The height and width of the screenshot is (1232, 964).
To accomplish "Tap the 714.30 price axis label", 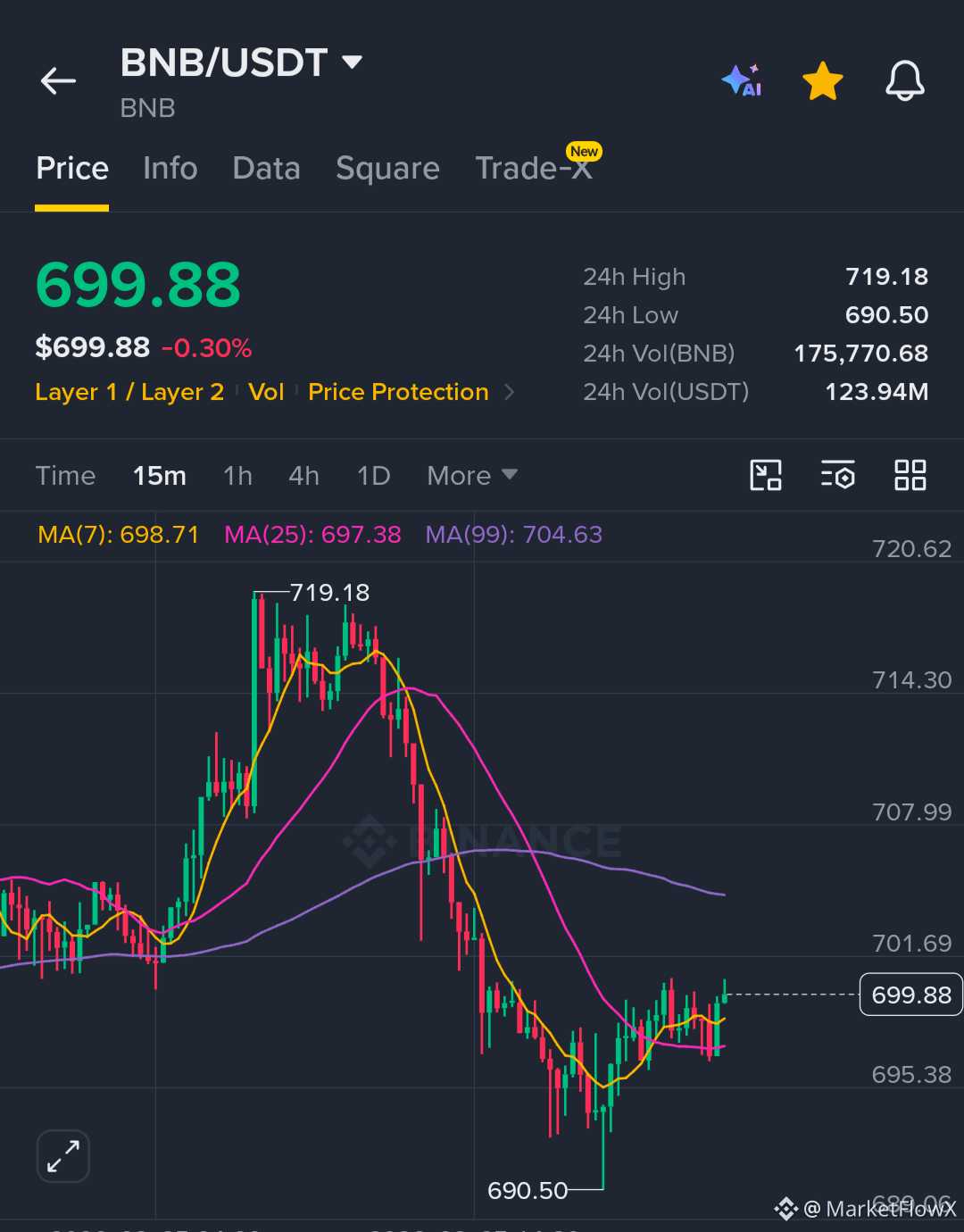I will (x=911, y=680).
